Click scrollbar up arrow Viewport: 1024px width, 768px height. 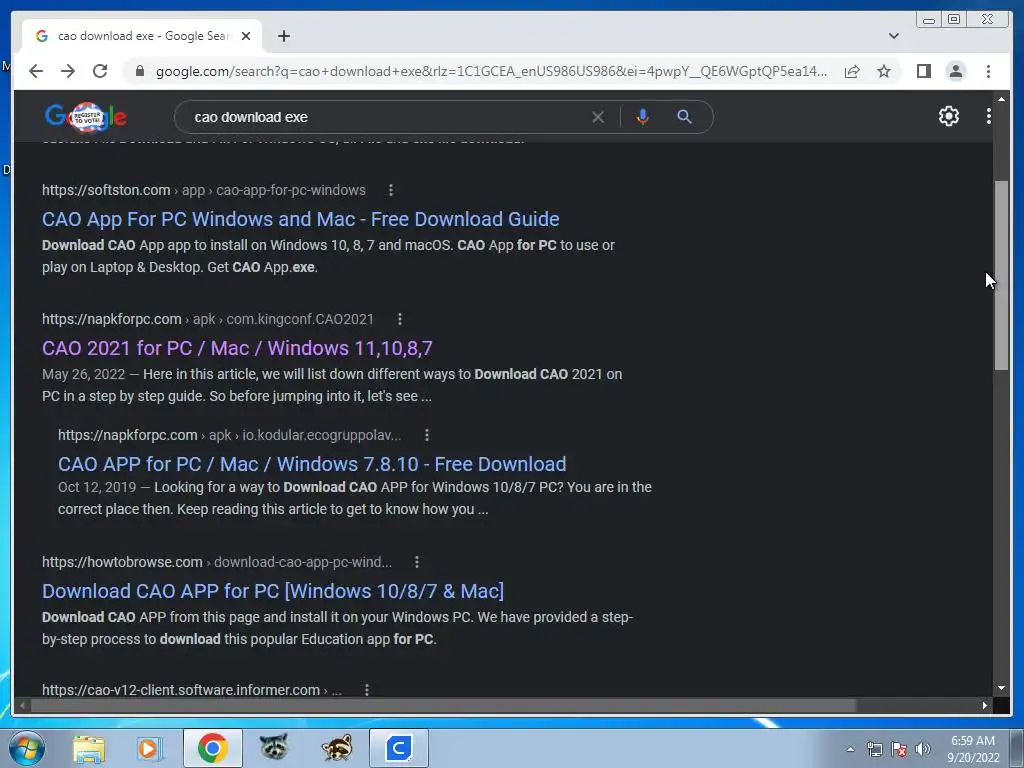pos(1001,99)
